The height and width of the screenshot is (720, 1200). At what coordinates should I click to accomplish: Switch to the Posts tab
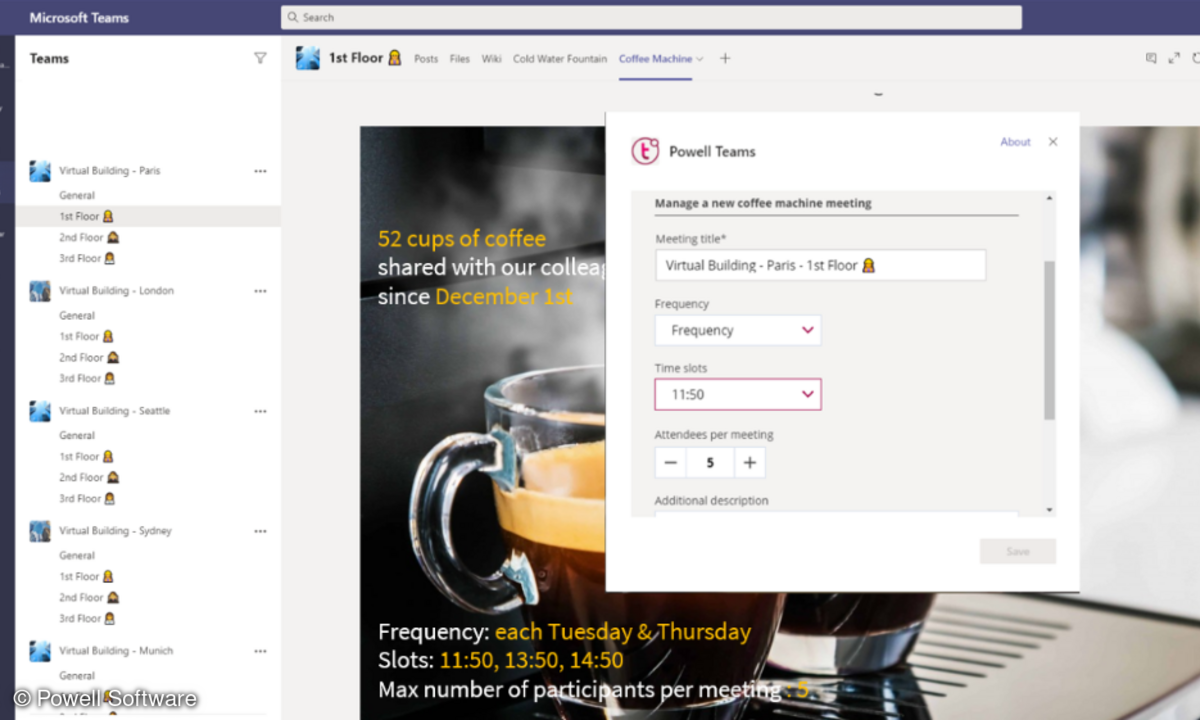426,59
